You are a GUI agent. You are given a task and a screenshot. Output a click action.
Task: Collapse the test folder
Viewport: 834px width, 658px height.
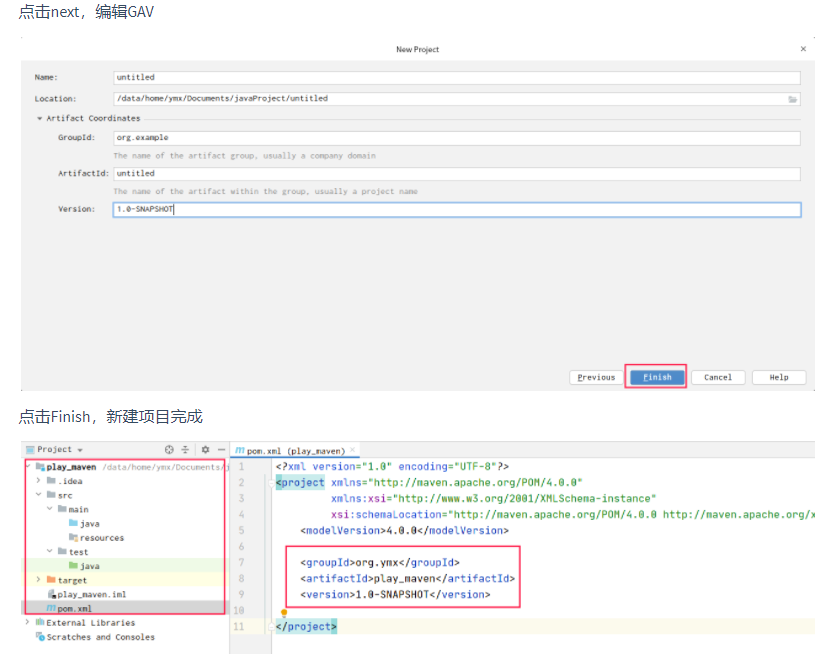coord(49,551)
